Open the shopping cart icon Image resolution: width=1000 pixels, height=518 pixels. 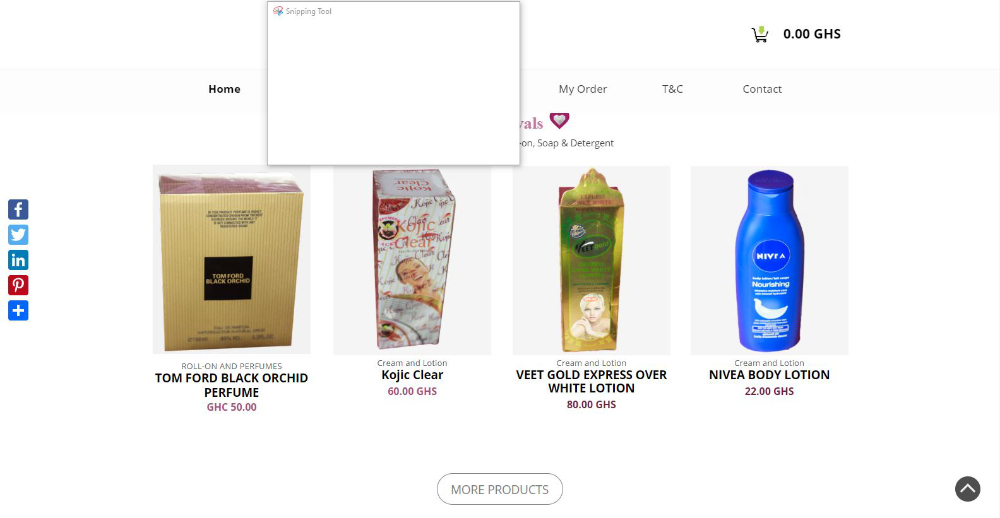tap(760, 34)
